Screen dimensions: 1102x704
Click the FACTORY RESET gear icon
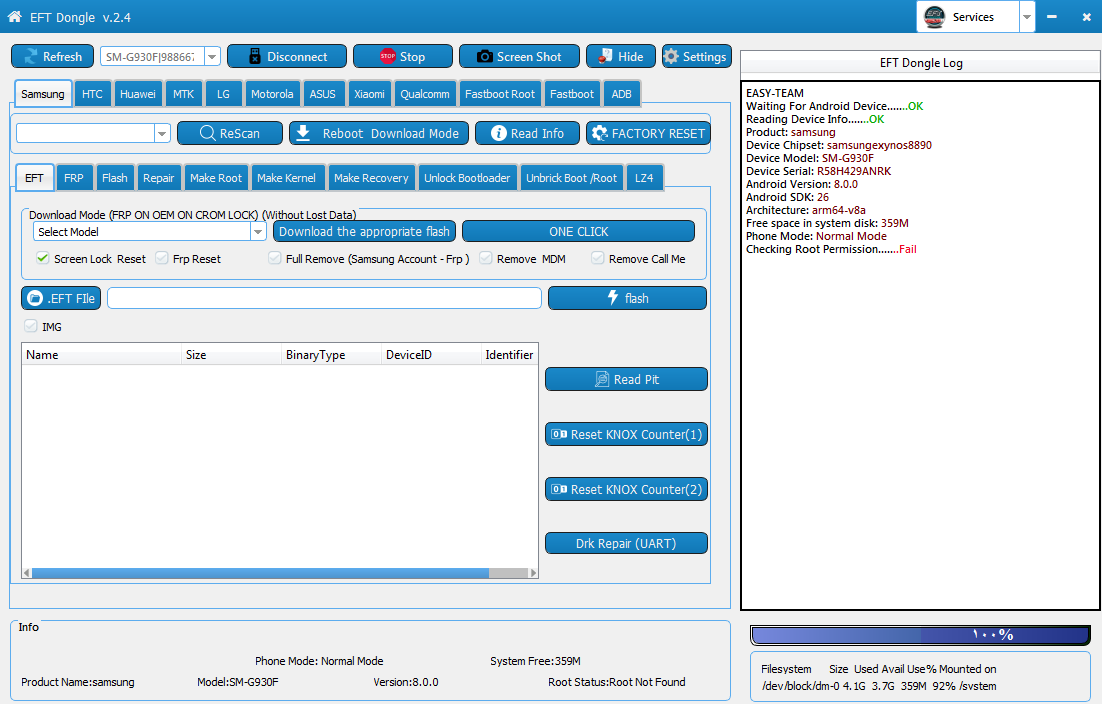point(599,133)
